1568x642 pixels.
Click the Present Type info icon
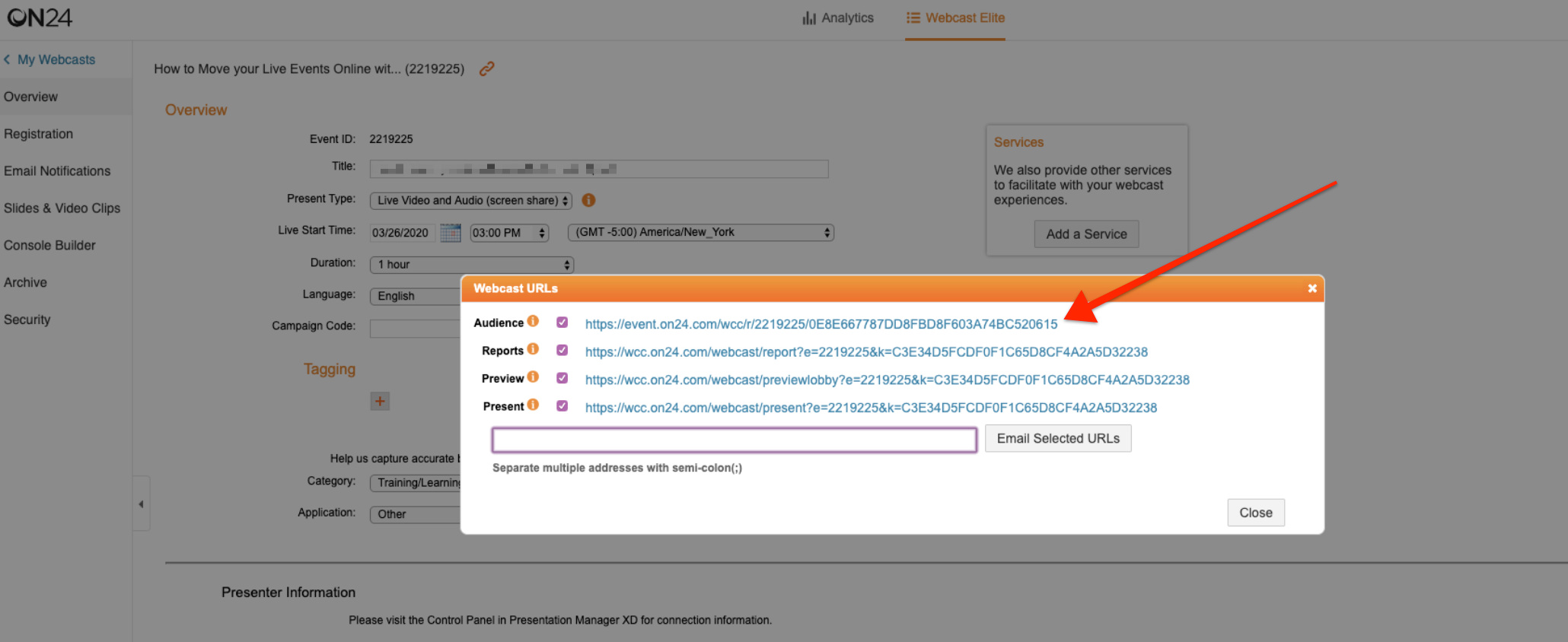tap(588, 200)
